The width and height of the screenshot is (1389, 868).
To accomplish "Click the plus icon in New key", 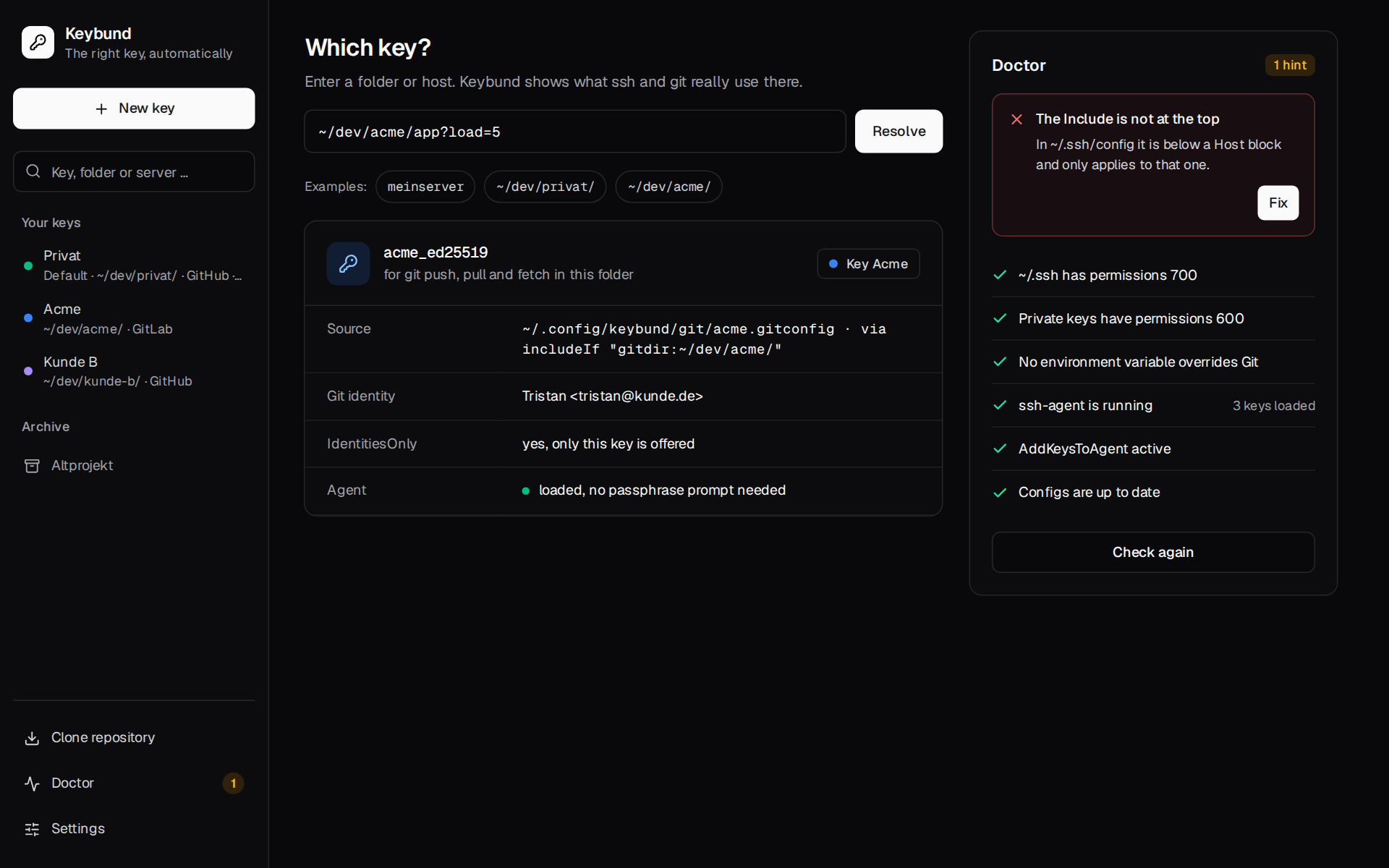I will [x=101, y=109].
